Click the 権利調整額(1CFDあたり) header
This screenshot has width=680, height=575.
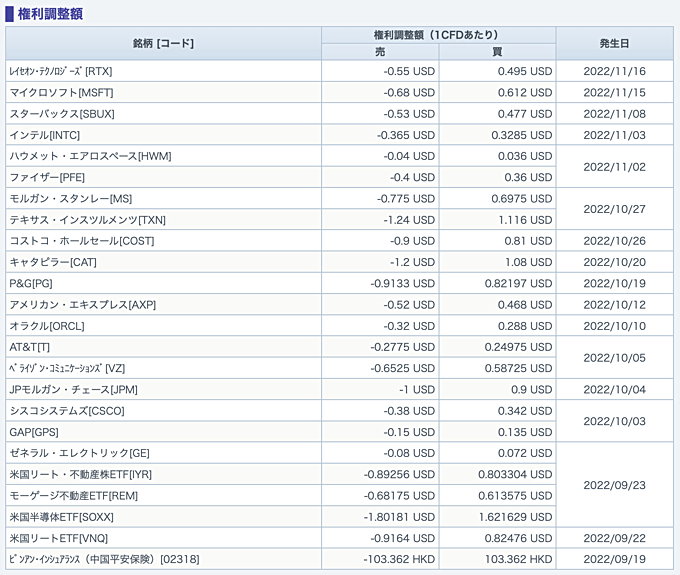[438, 35]
